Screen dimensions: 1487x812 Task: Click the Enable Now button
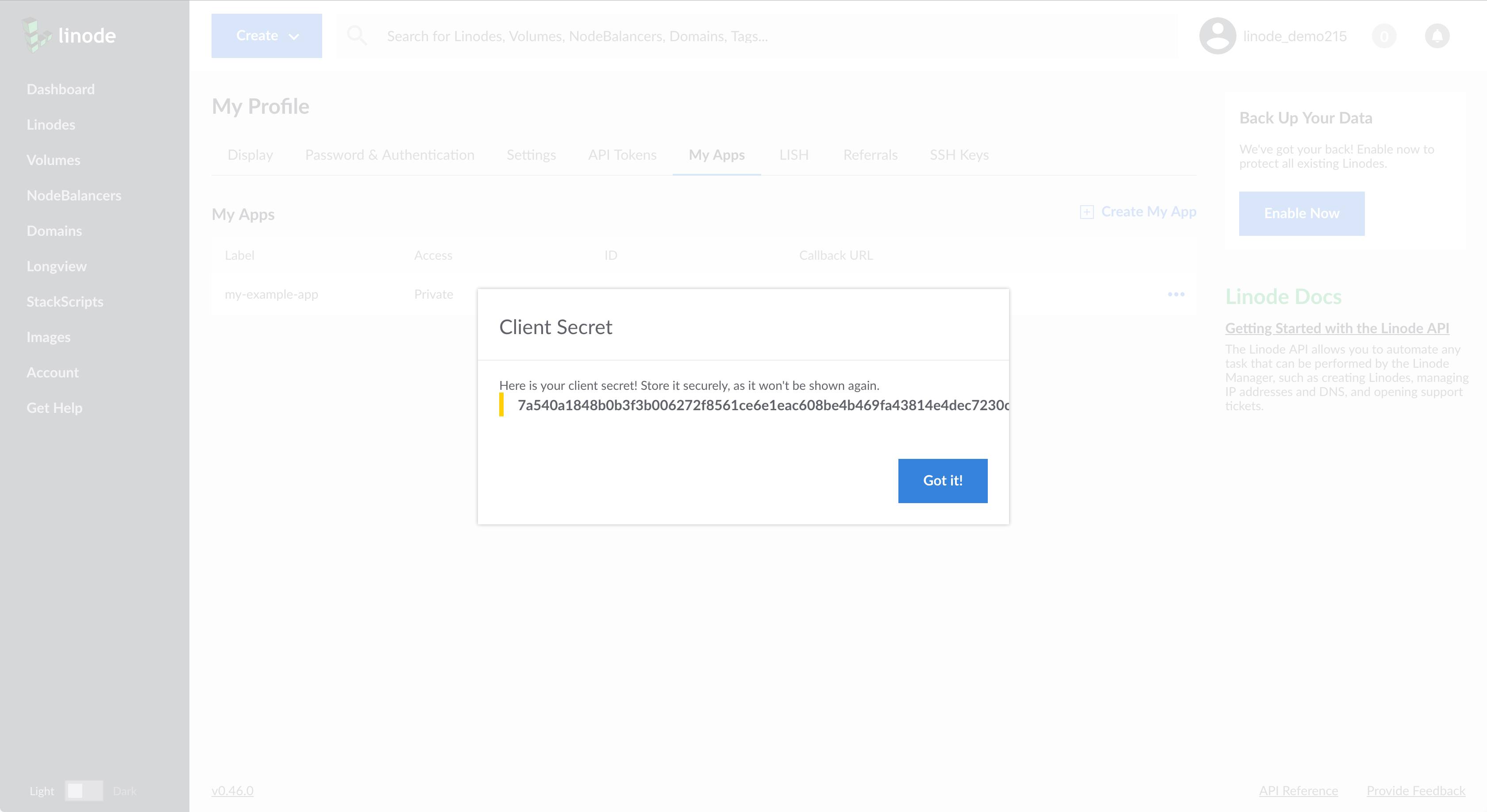[x=1301, y=213]
